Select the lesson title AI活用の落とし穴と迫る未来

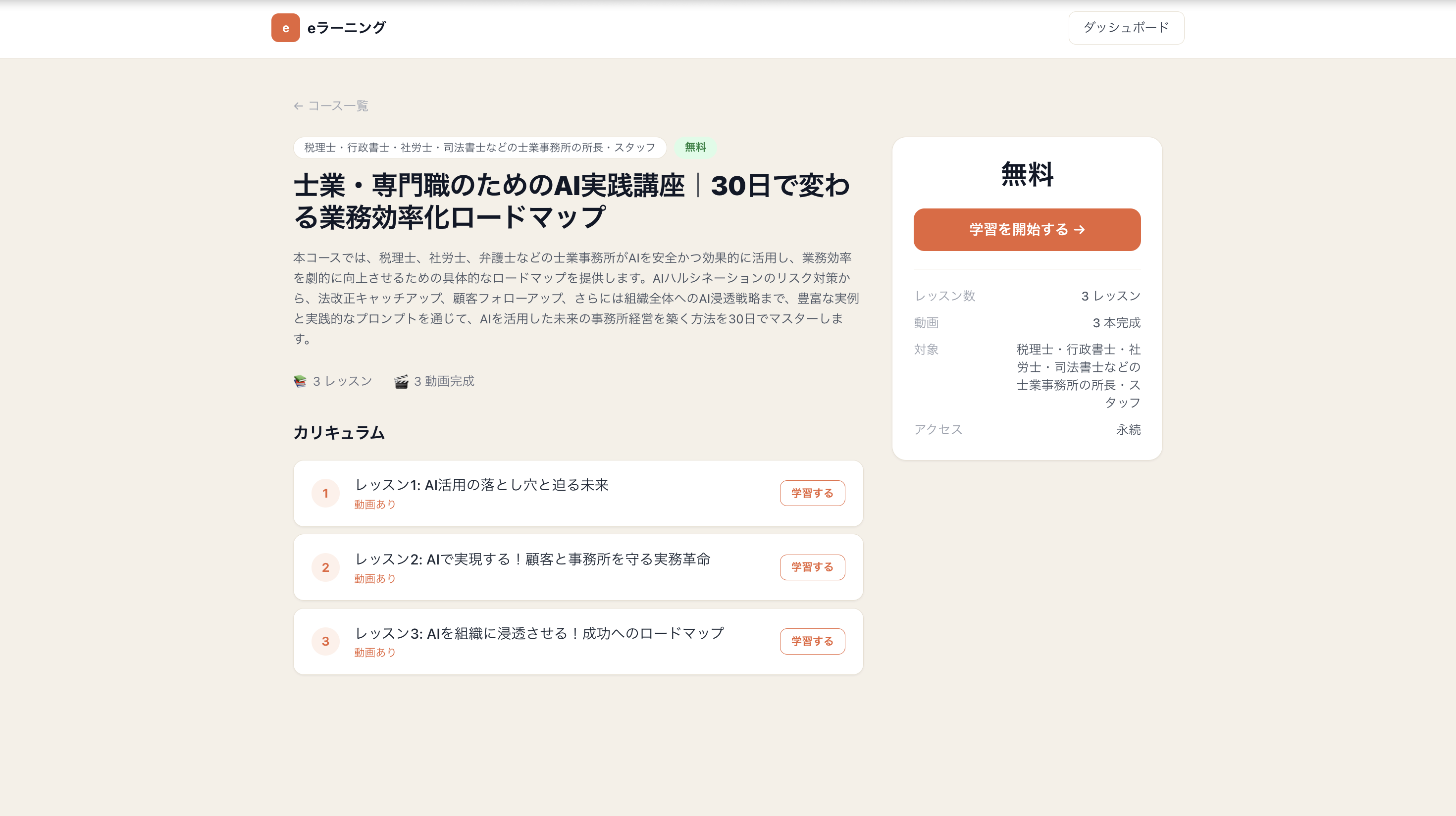[x=482, y=484]
